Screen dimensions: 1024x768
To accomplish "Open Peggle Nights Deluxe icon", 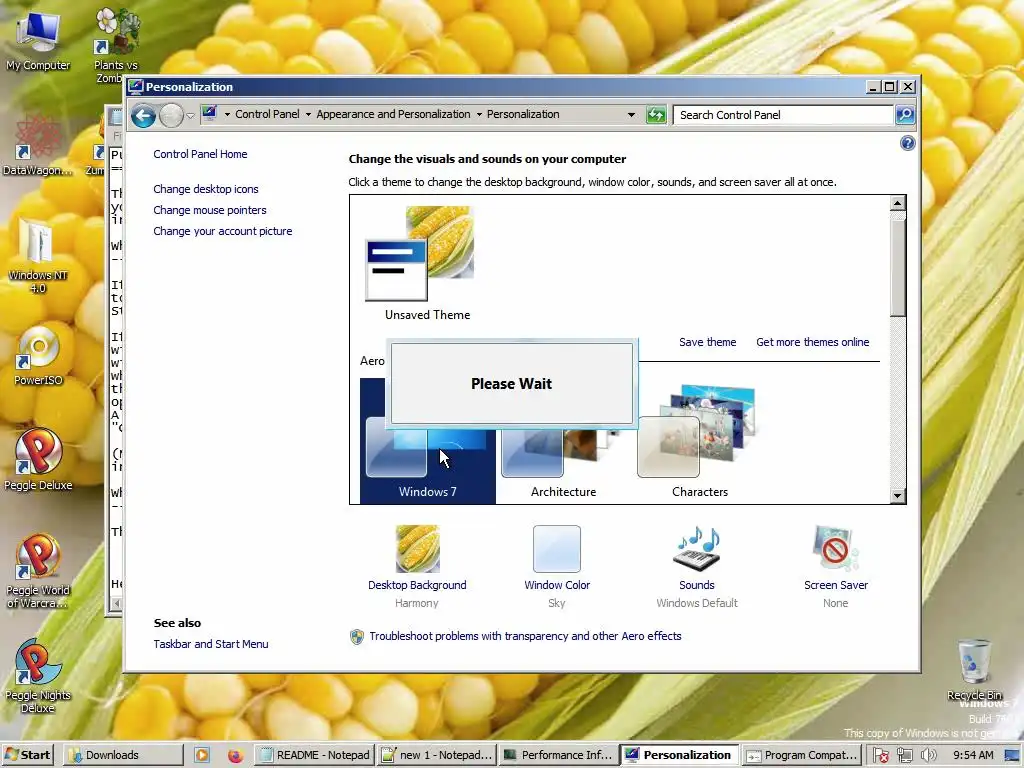I will tap(38, 677).
